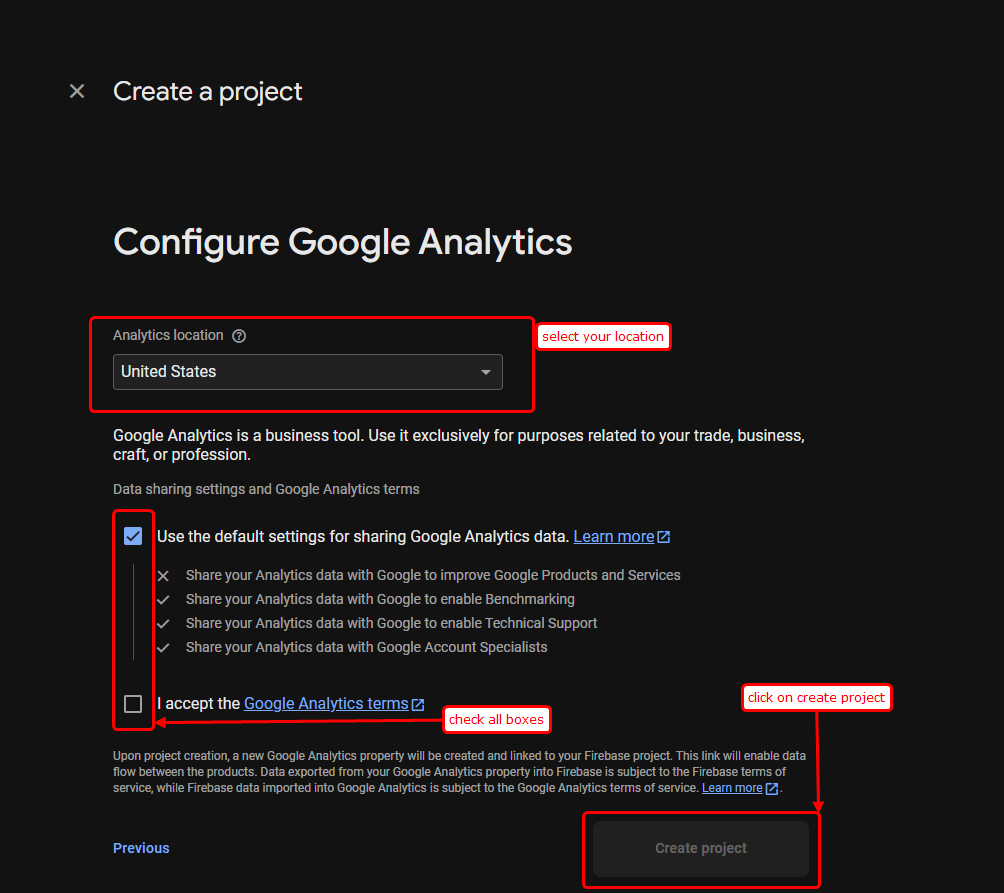Uncheck default Google Analytics data sharing settings
The image size is (1004, 893).
[133, 536]
